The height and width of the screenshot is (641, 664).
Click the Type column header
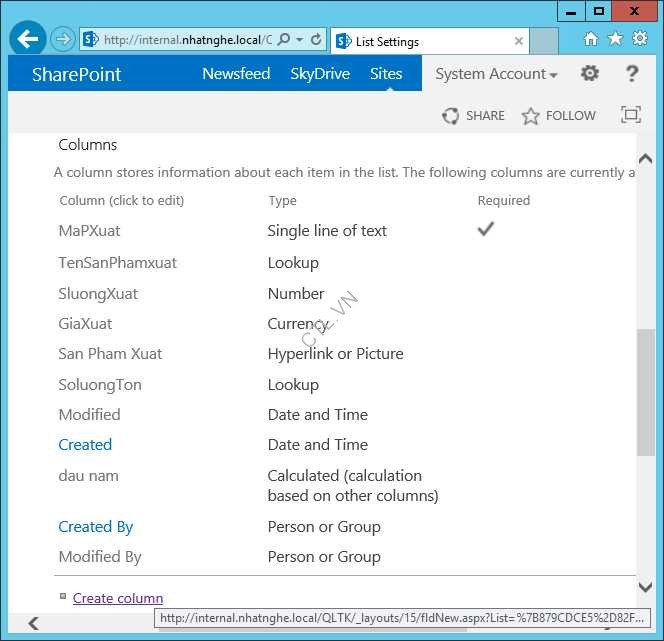click(282, 201)
